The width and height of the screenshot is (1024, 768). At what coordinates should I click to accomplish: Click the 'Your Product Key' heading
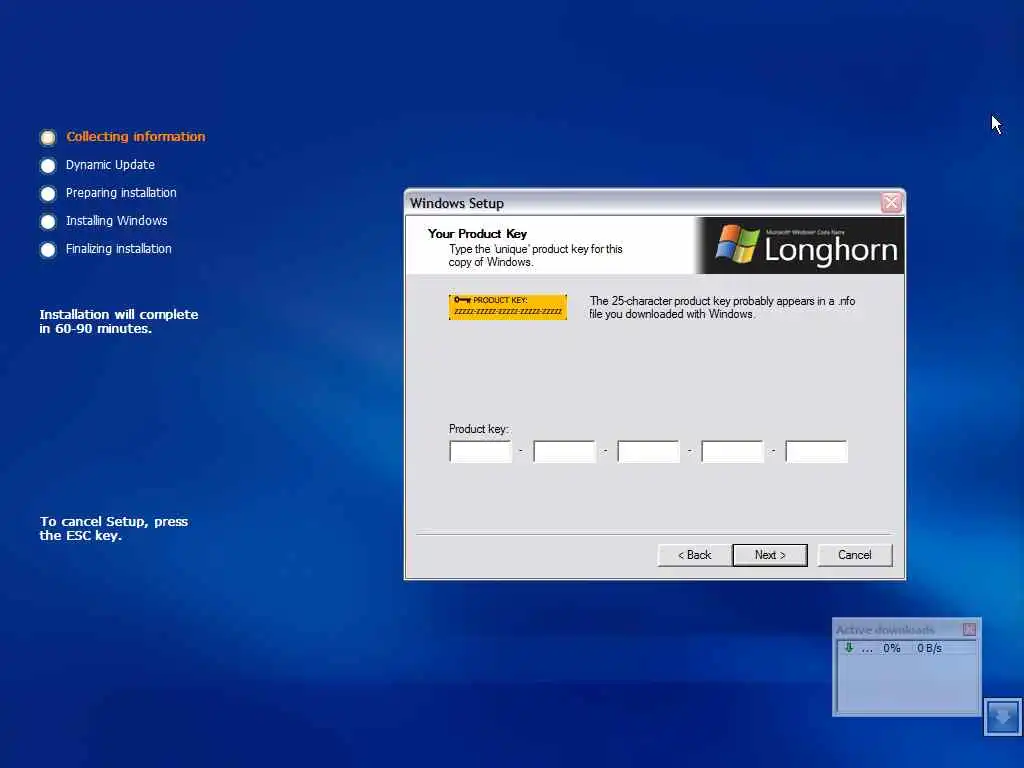click(x=477, y=234)
